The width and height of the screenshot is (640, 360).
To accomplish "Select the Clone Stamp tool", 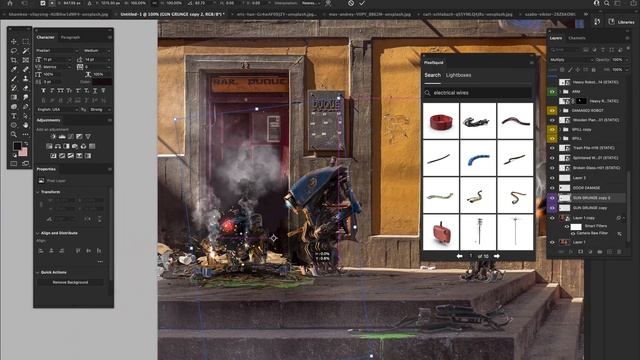I will pyautogui.click(x=25, y=79).
